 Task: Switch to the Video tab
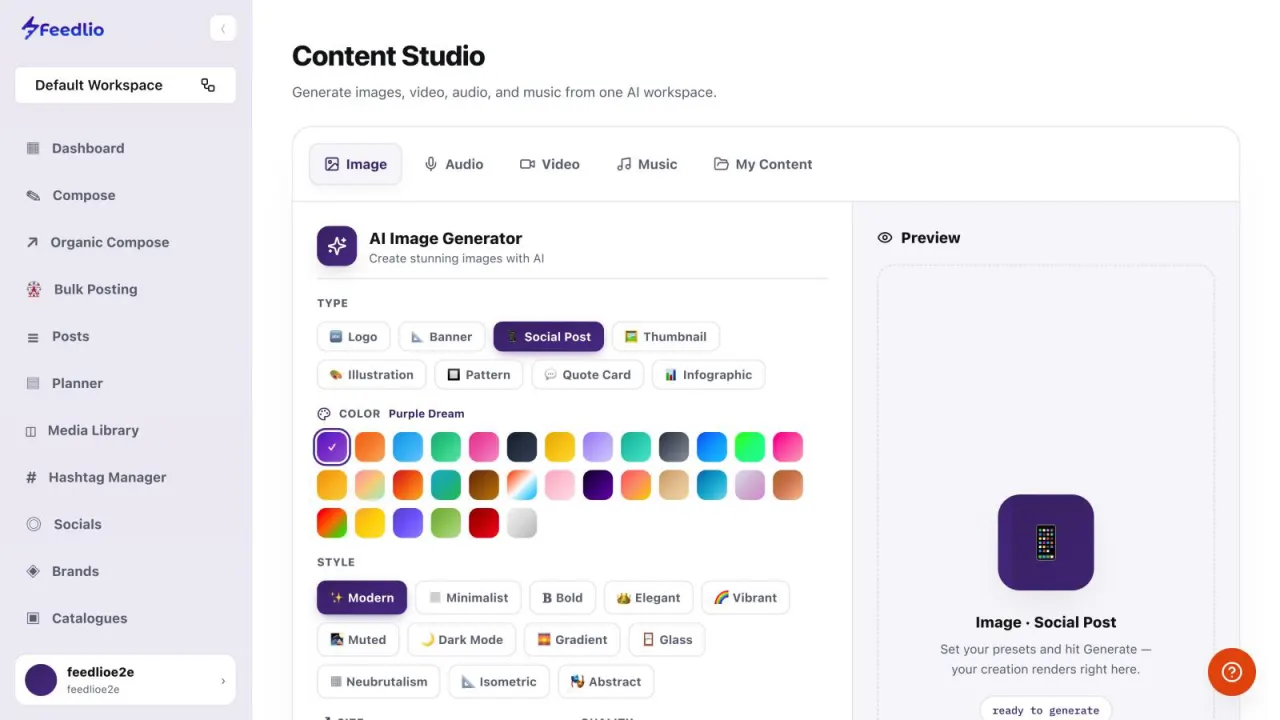click(550, 164)
